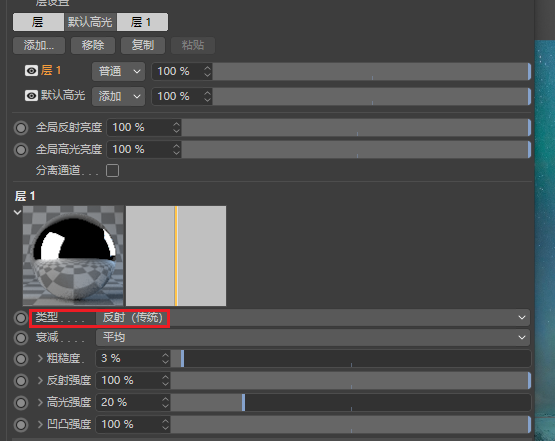Click keyframe circle next to 反射强度
The width and height of the screenshot is (555, 441).
[x=21, y=381]
